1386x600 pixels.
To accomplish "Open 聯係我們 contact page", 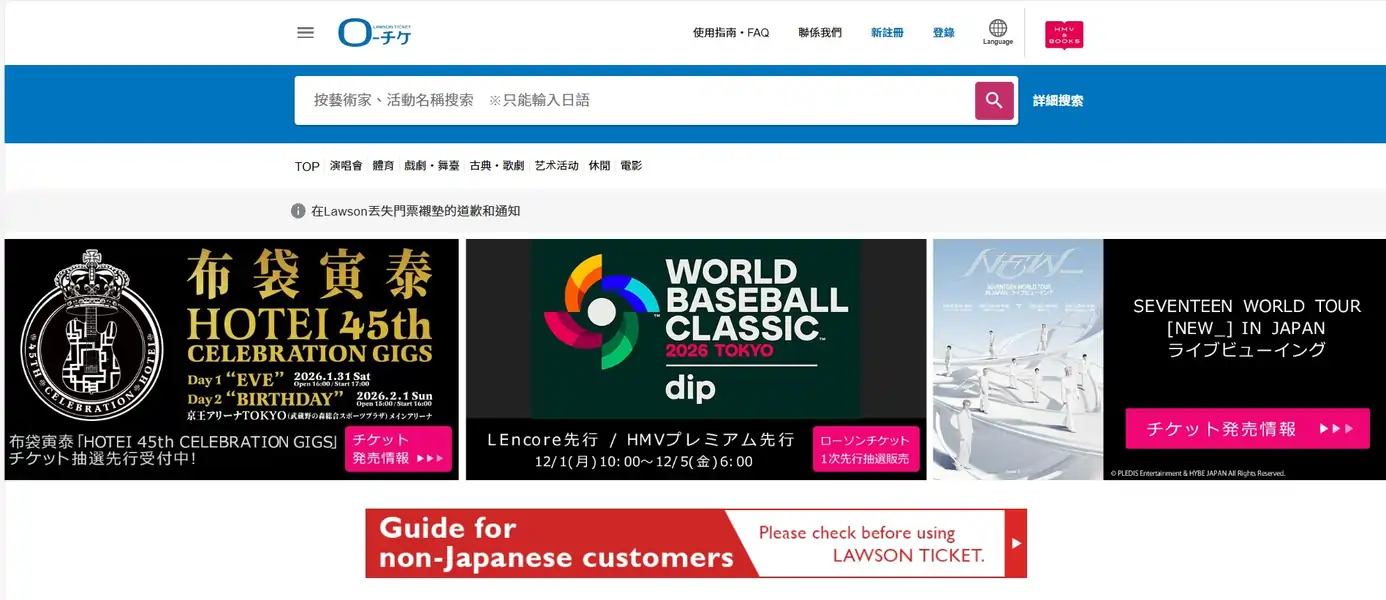I will point(820,33).
